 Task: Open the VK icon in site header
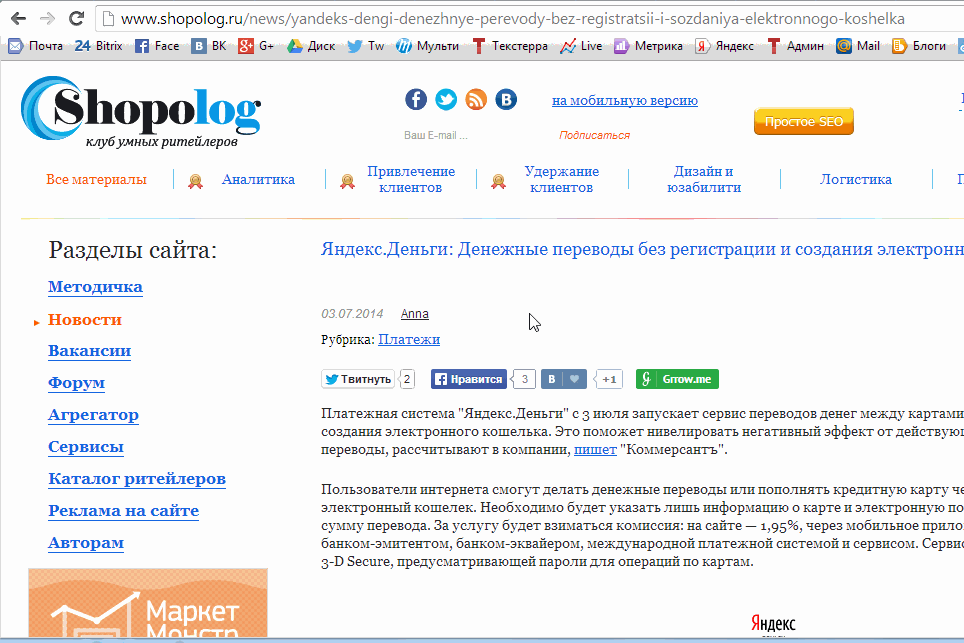point(506,99)
